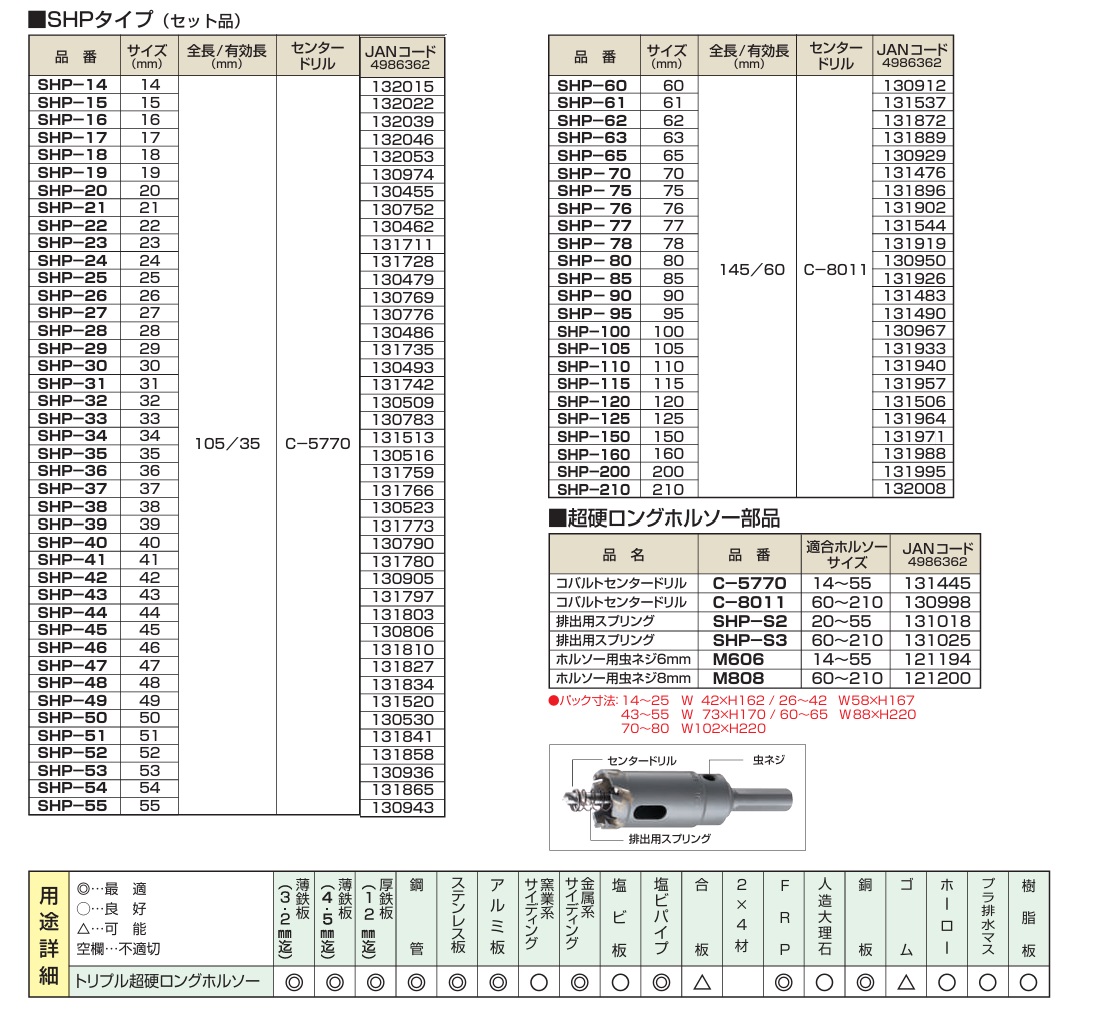1112x1028 pixels.
Task: Click JAN code 130943
Action: point(402,808)
